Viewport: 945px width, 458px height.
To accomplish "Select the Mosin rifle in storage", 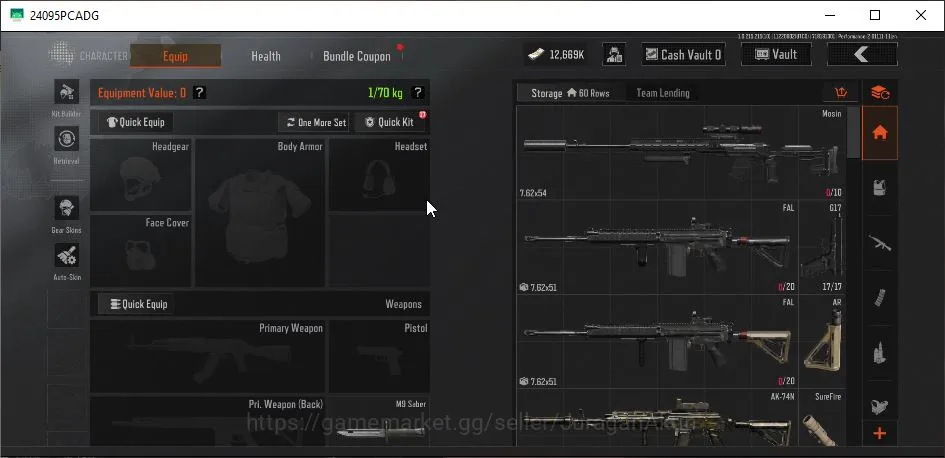I will 680,153.
